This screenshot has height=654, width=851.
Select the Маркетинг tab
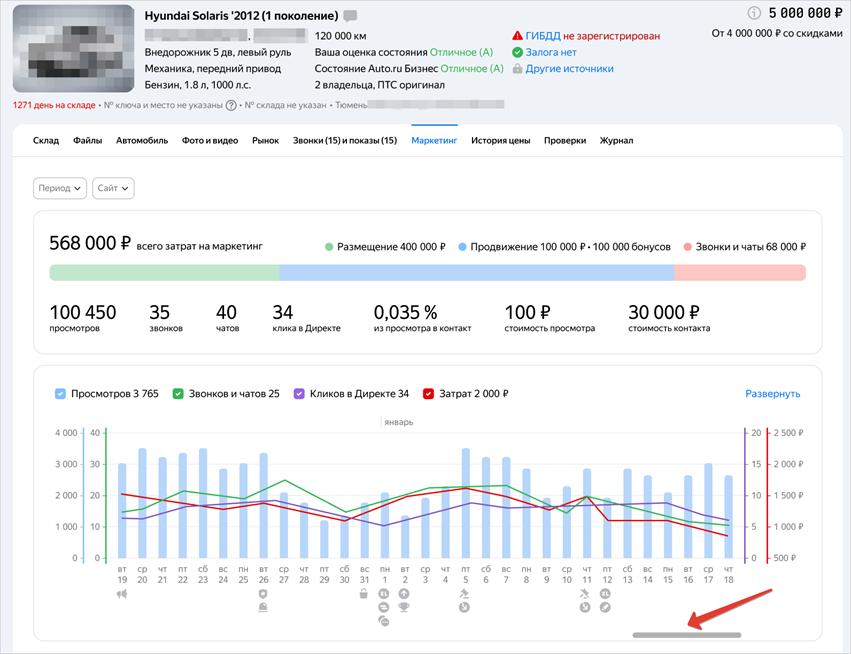pos(434,141)
